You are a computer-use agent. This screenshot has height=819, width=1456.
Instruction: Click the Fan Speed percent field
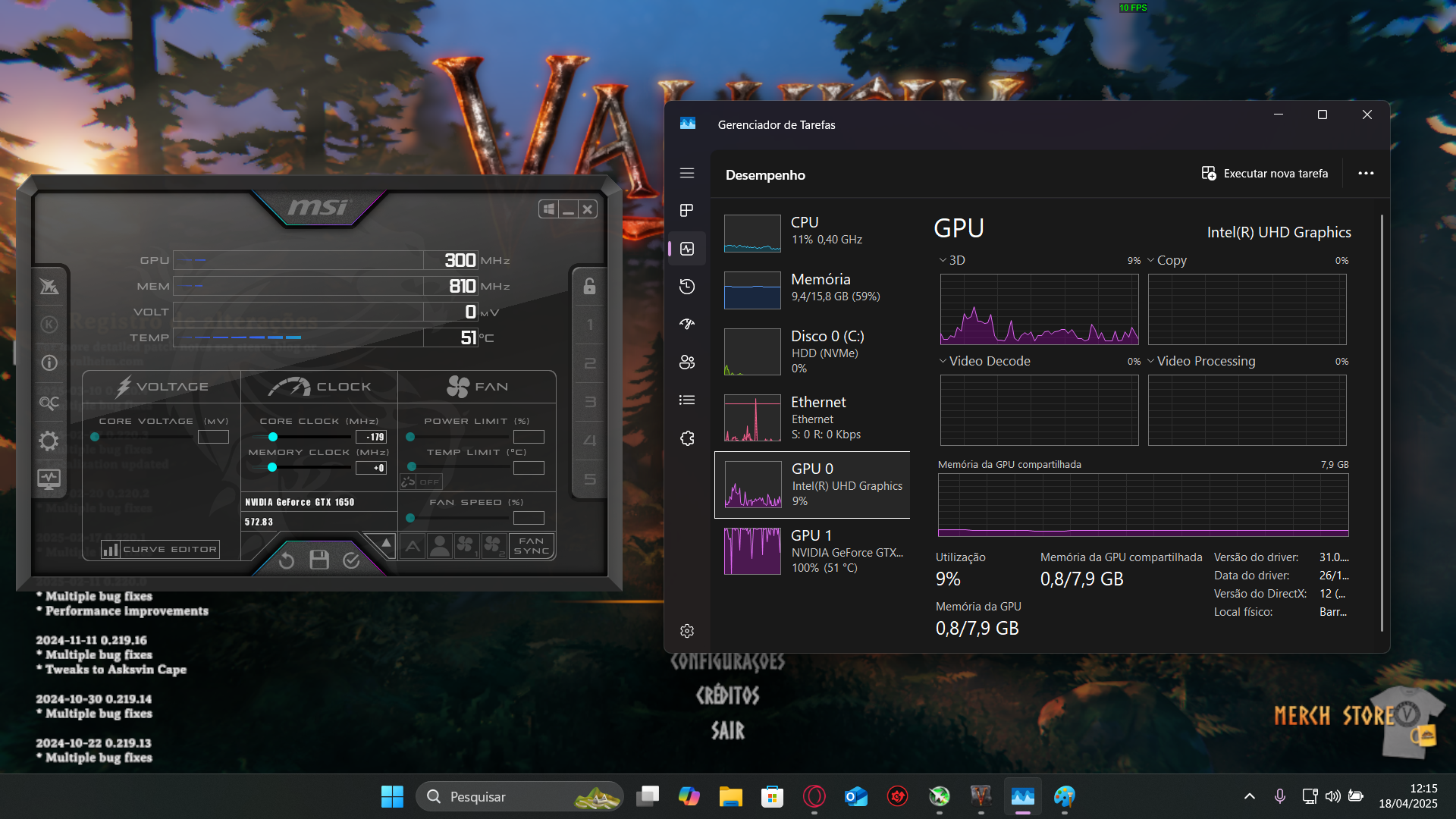click(x=529, y=518)
